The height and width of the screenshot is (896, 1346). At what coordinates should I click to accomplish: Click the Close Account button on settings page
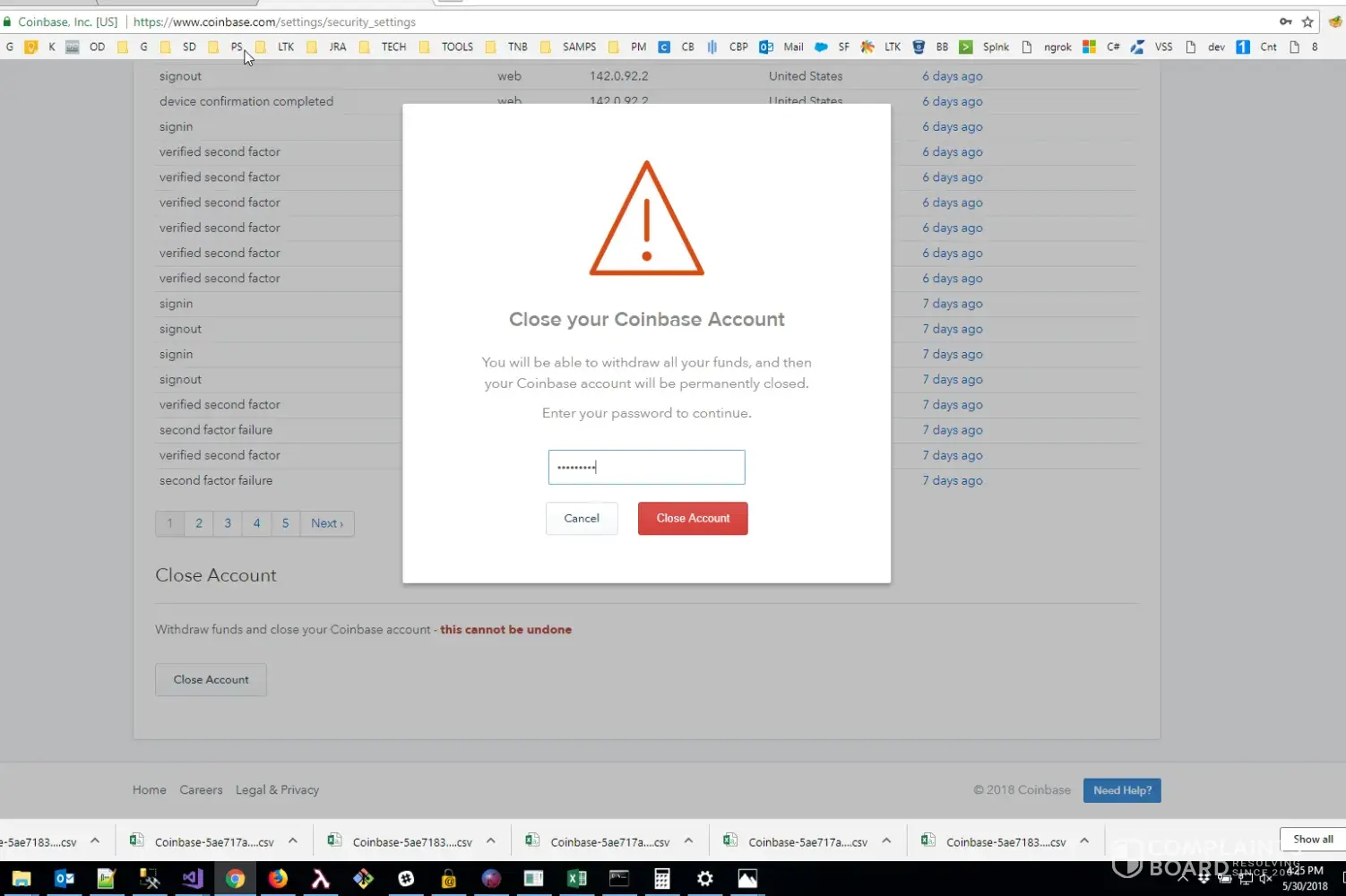pos(211,679)
